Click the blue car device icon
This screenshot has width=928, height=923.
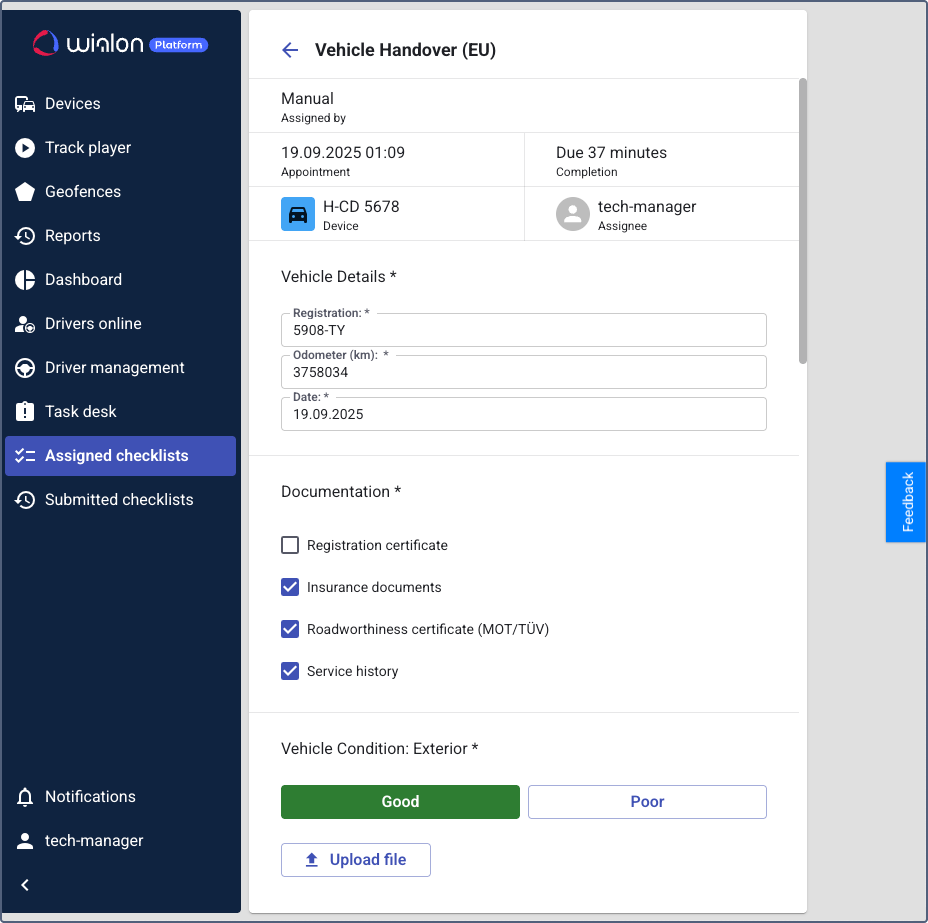pos(298,214)
